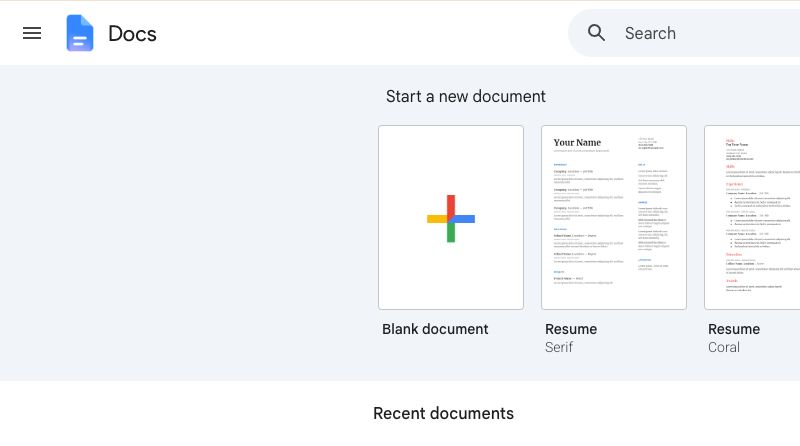Click the blue Docs logo icon
Screen dimensions: 800x446
[80, 33]
